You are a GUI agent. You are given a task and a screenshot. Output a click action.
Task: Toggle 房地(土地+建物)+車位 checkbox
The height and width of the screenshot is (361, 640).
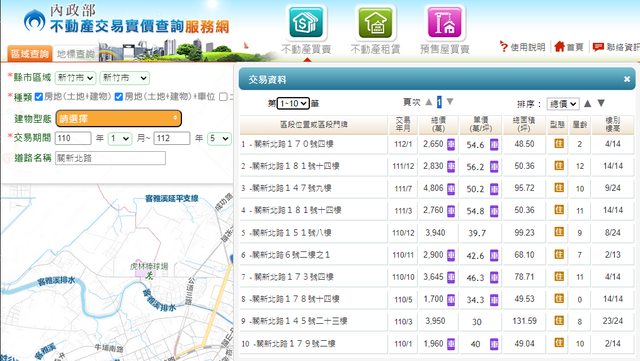(119, 97)
